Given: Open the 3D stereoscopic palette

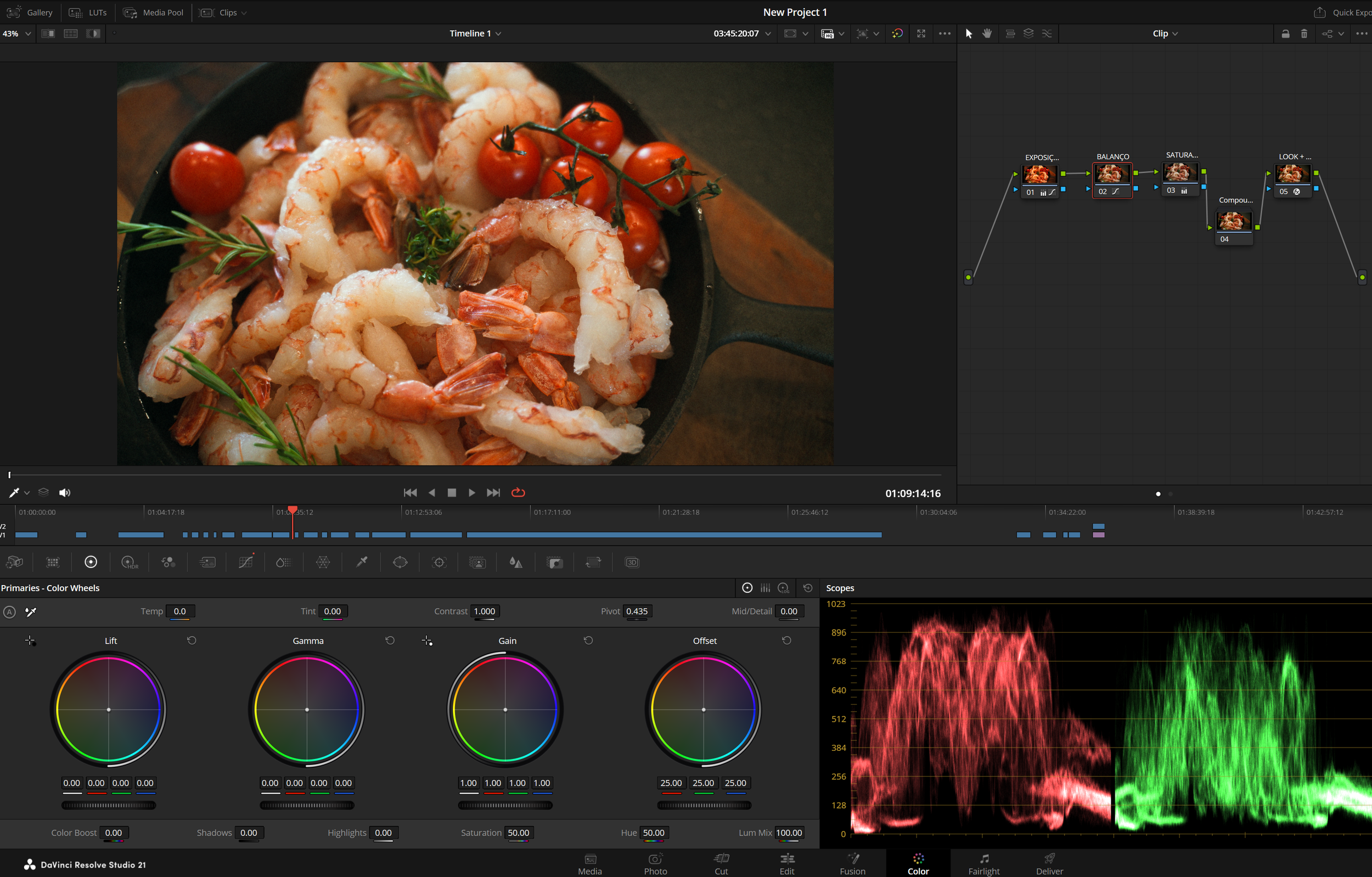Looking at the screenshot, I should pos(632,562).
